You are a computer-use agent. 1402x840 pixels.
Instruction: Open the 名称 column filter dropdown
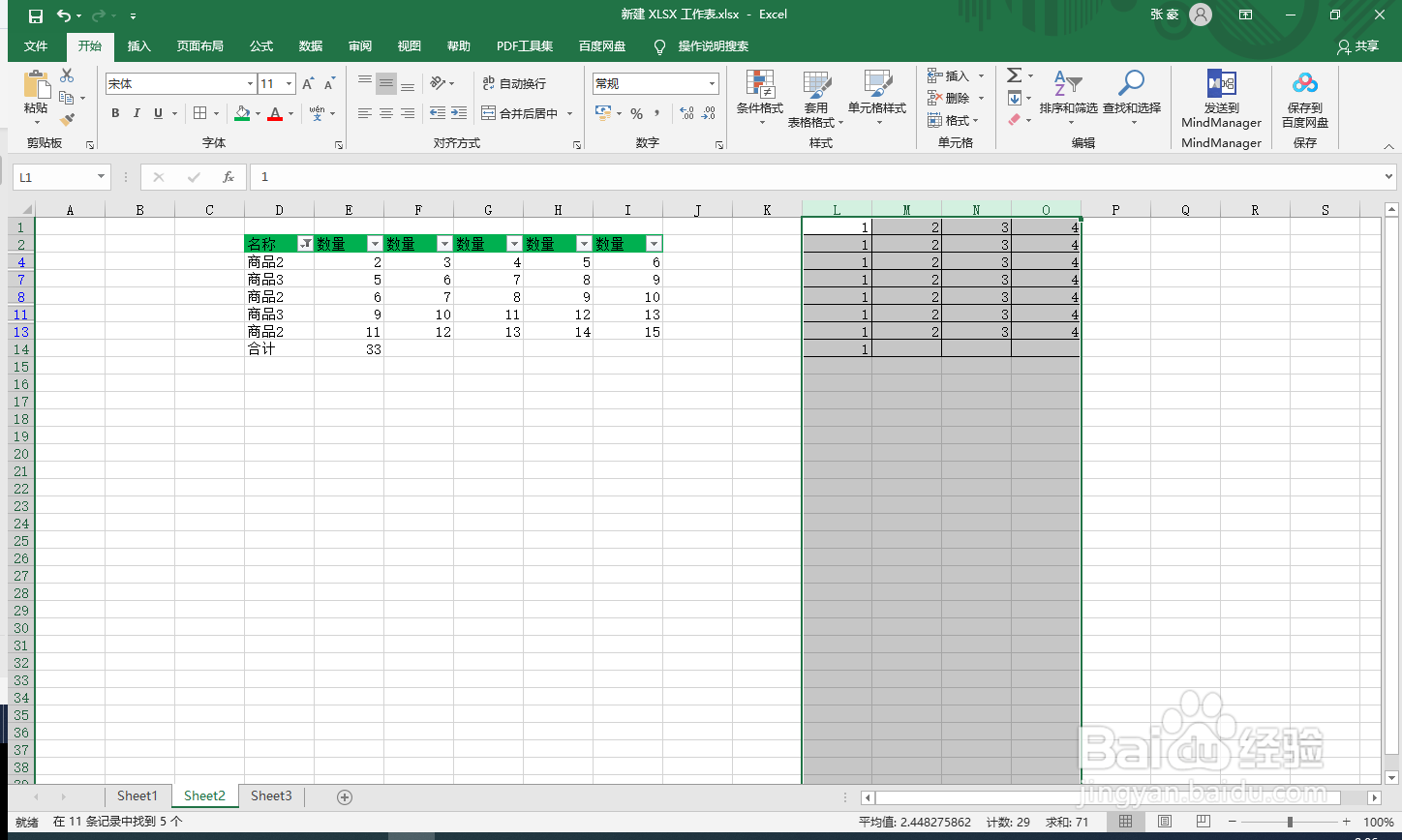click(305, 245)
